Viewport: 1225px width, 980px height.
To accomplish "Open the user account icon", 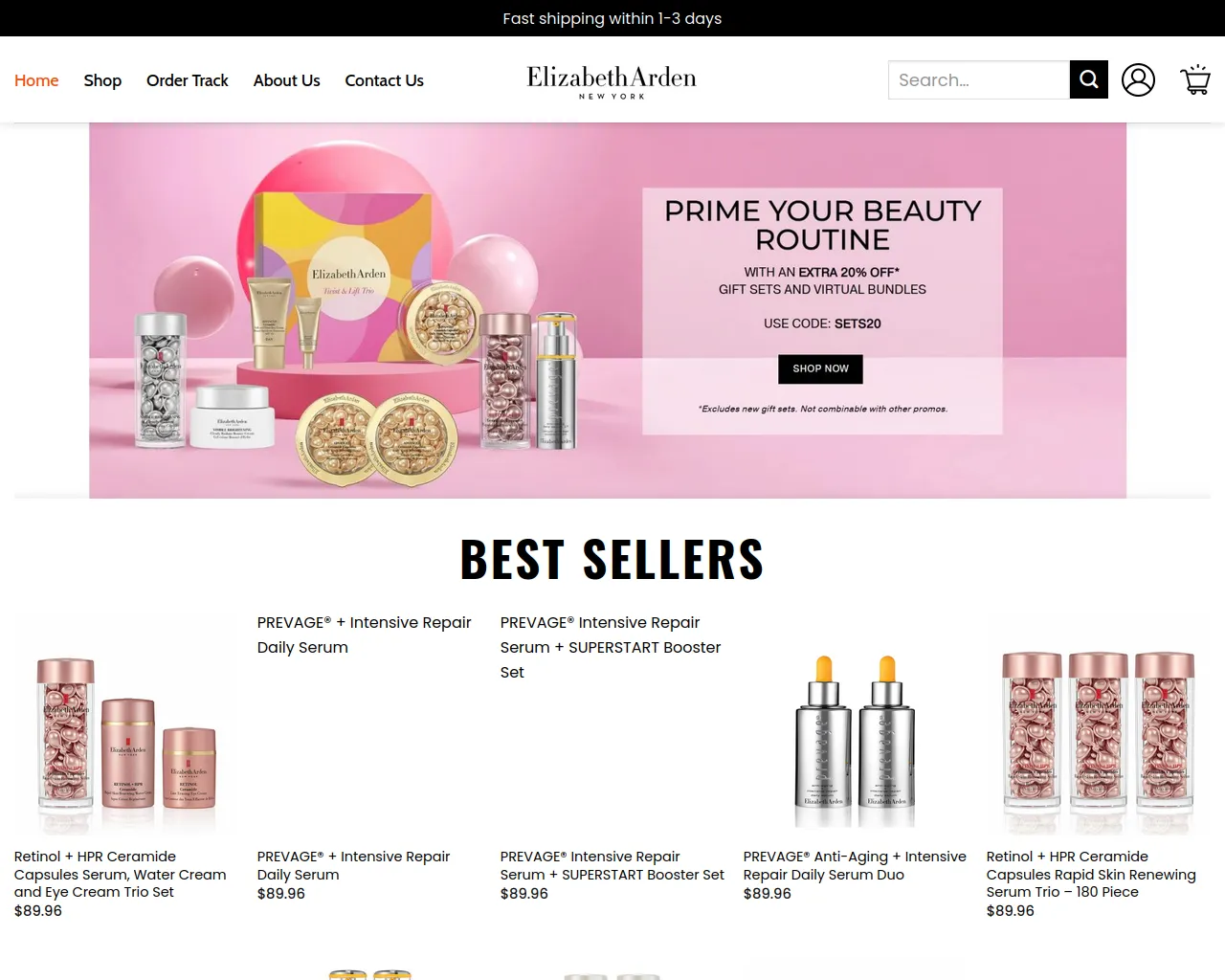I will click(x=1138, y=80).
